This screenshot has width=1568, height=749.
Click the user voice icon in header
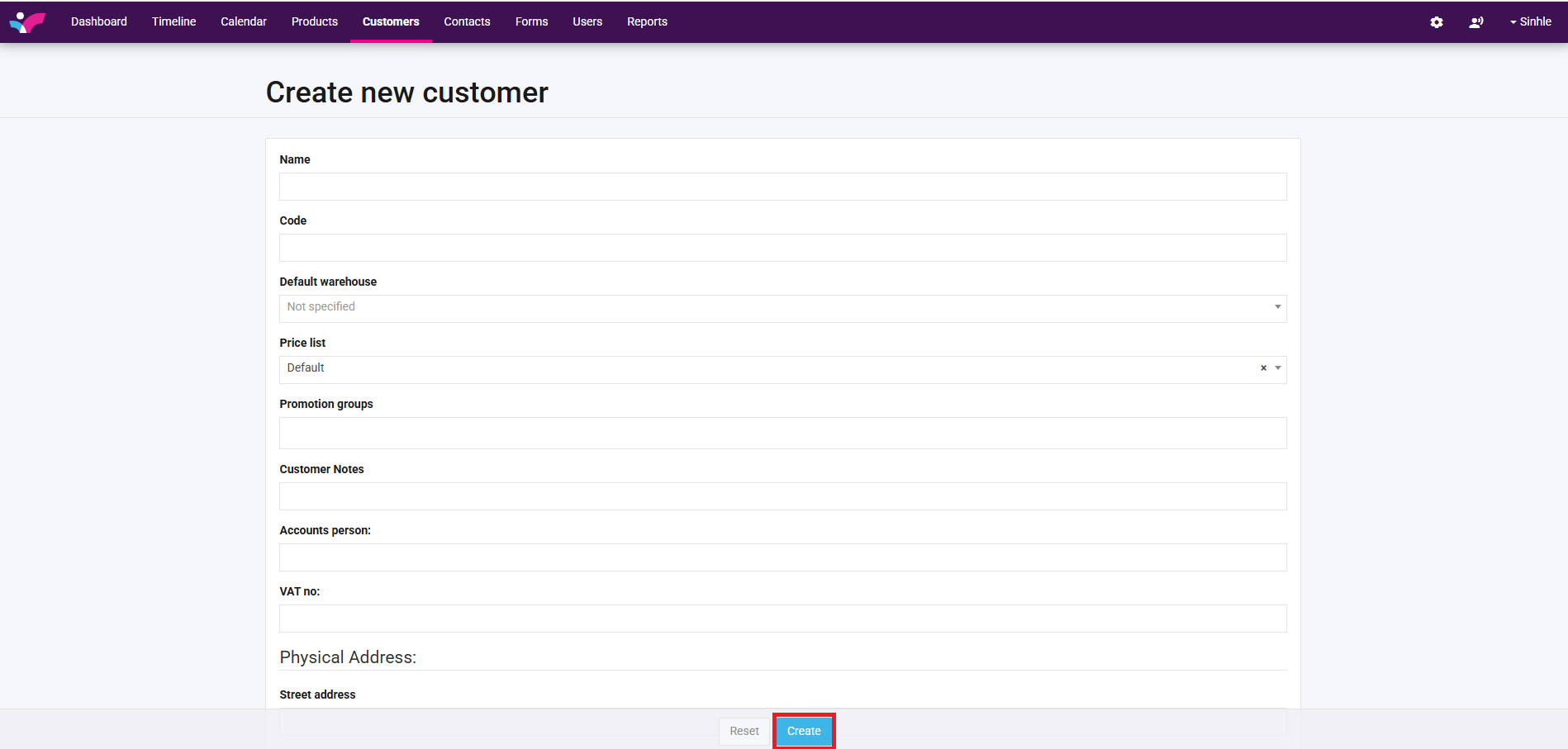tap(1476, 22)
